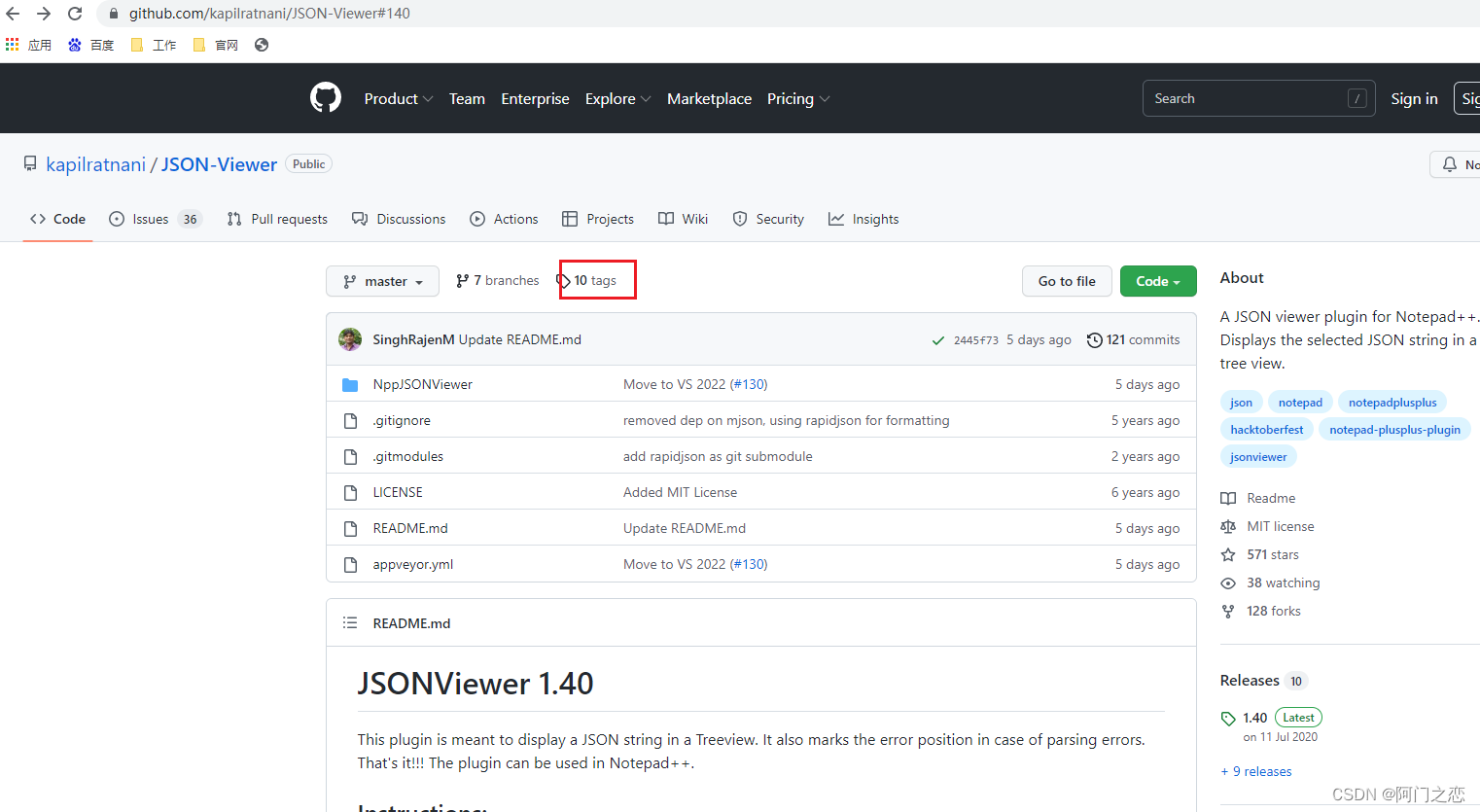Click the globe bookmark icon
Screen dimensions: 1480x812
pyautogui.click(x=262, y=45)
